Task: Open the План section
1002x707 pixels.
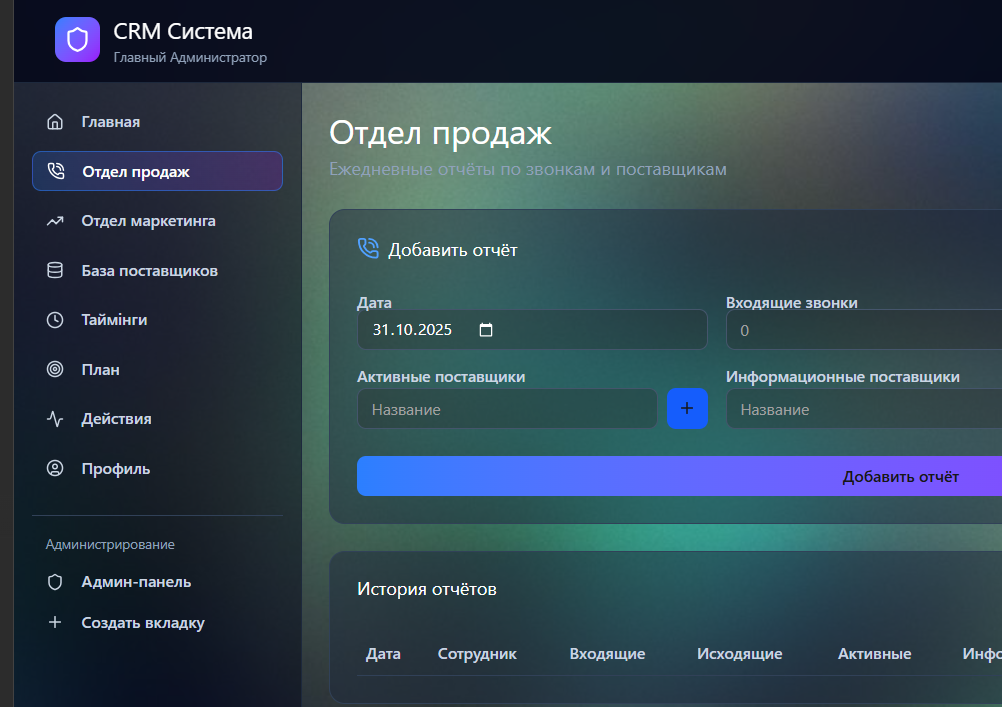Action: click(x=157, y=369)
